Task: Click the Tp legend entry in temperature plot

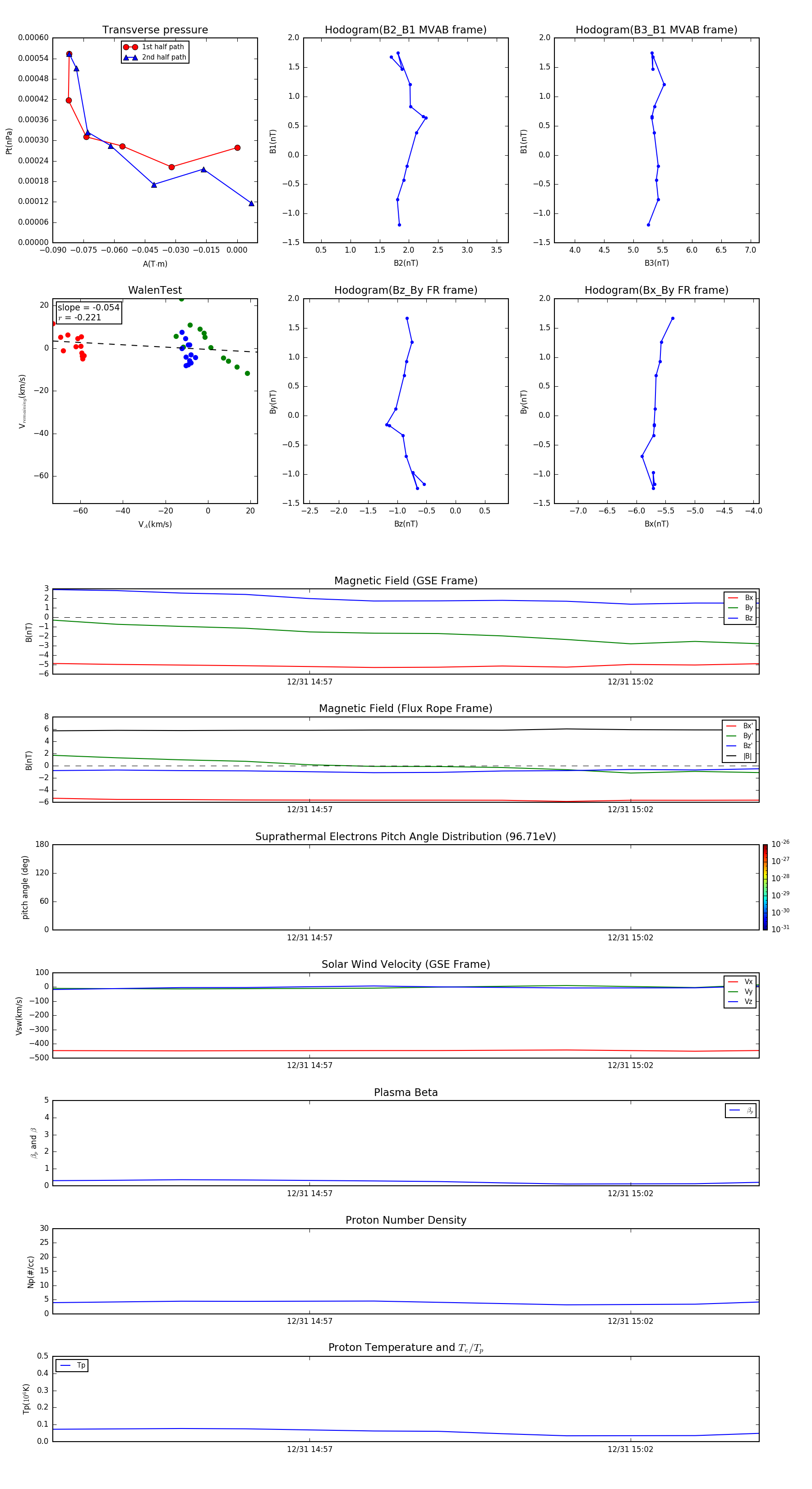Action: click(72, 1365)
